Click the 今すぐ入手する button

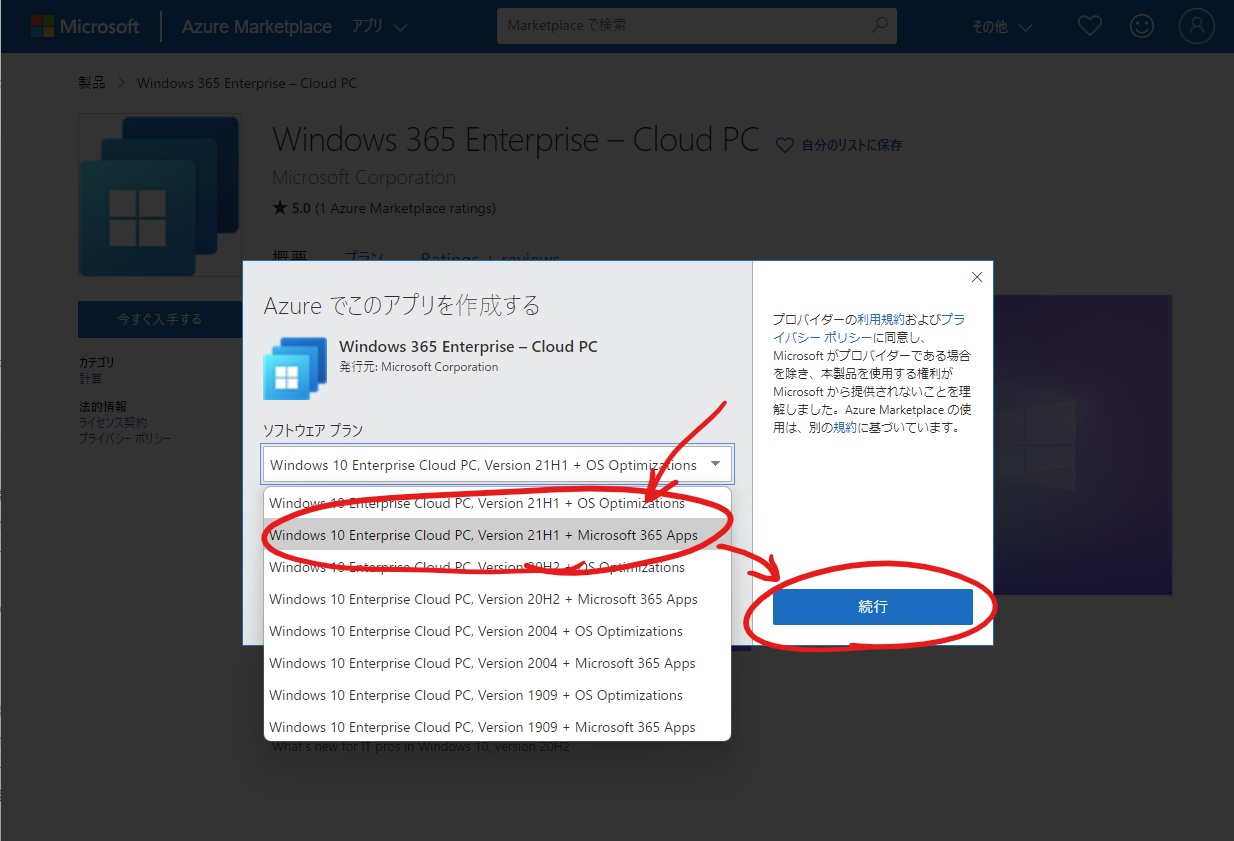pyautogui.click(x=160, y=319)
